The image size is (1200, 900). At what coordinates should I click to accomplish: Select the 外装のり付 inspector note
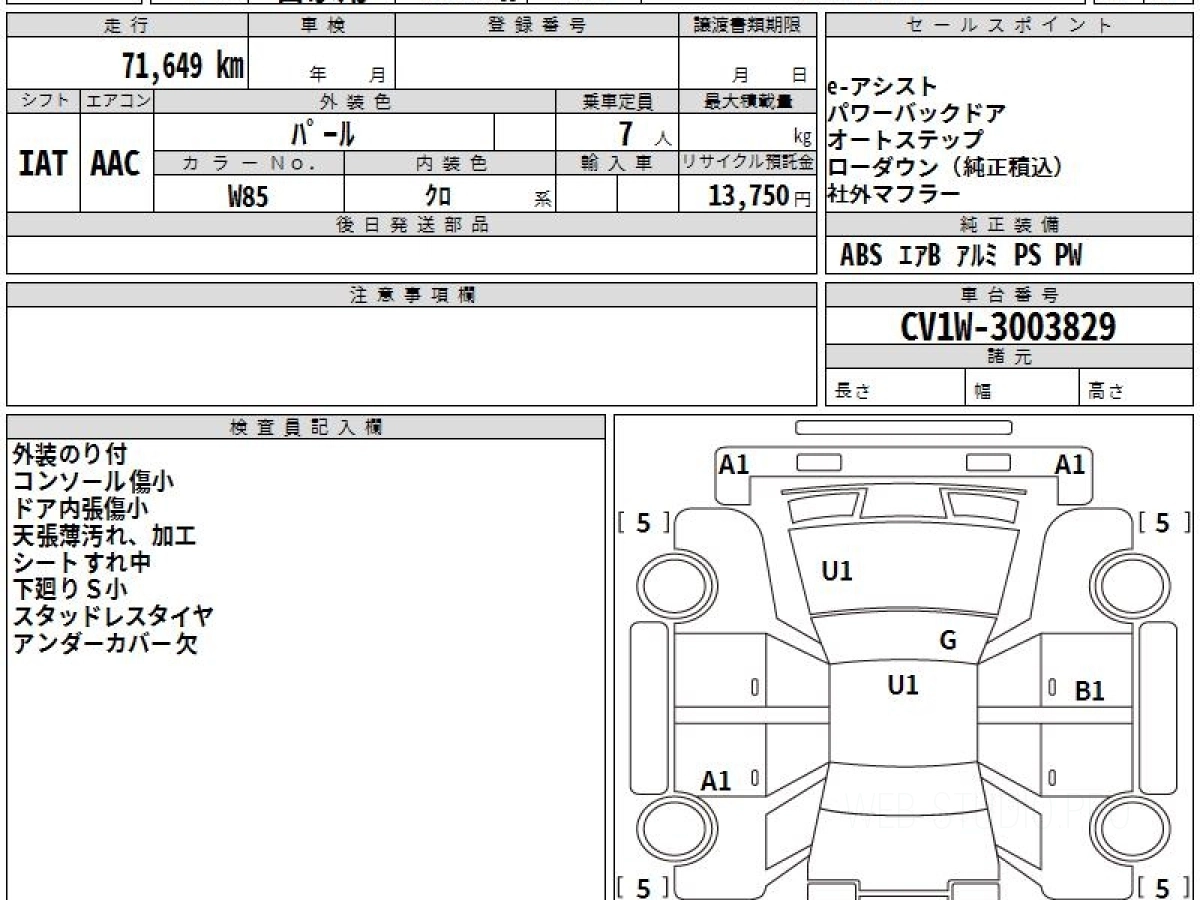(x=70, y=455)
